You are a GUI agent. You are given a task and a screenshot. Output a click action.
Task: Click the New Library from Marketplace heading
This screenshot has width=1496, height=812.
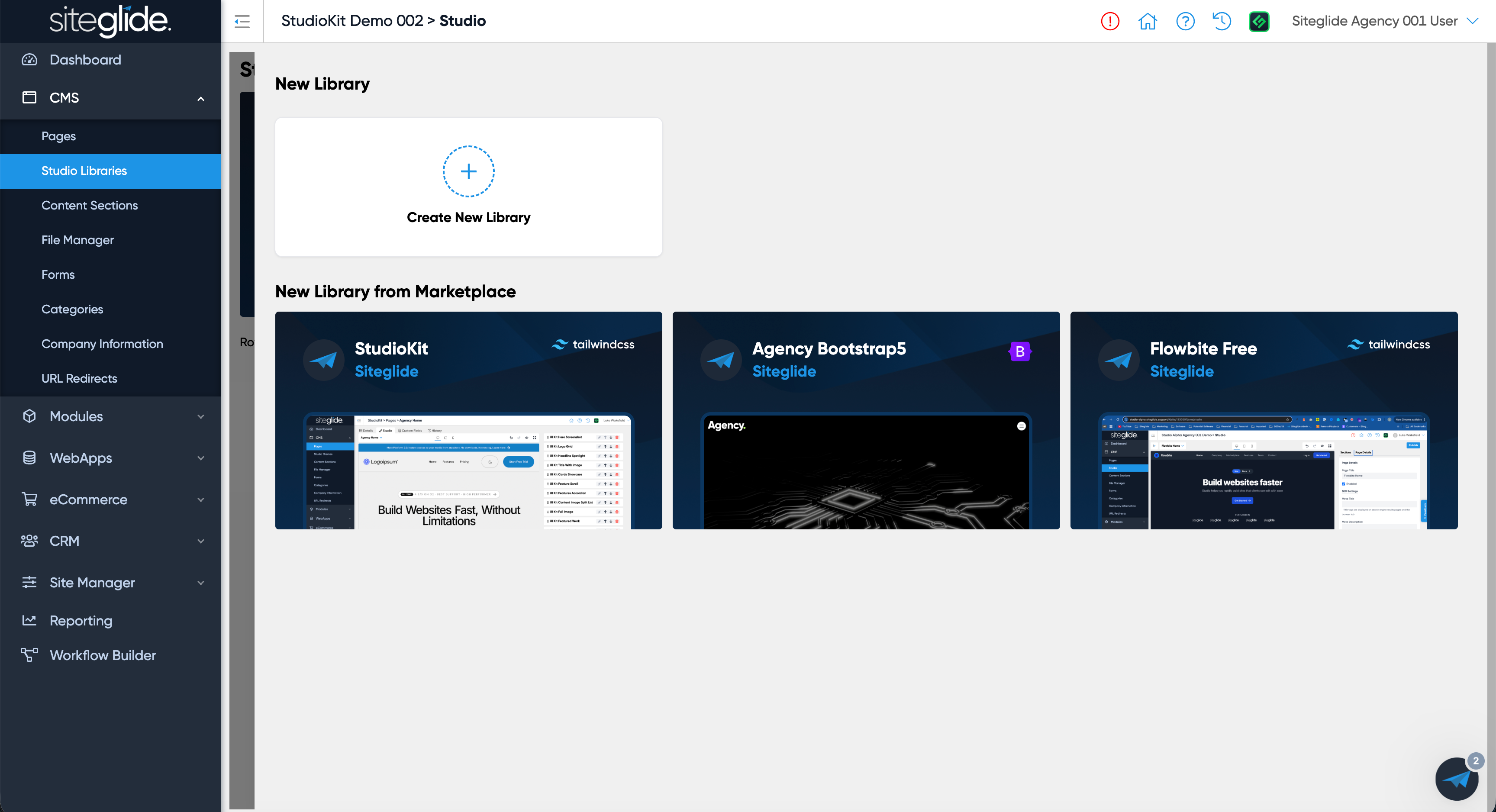pyautogui.click(x=396, y=292)
